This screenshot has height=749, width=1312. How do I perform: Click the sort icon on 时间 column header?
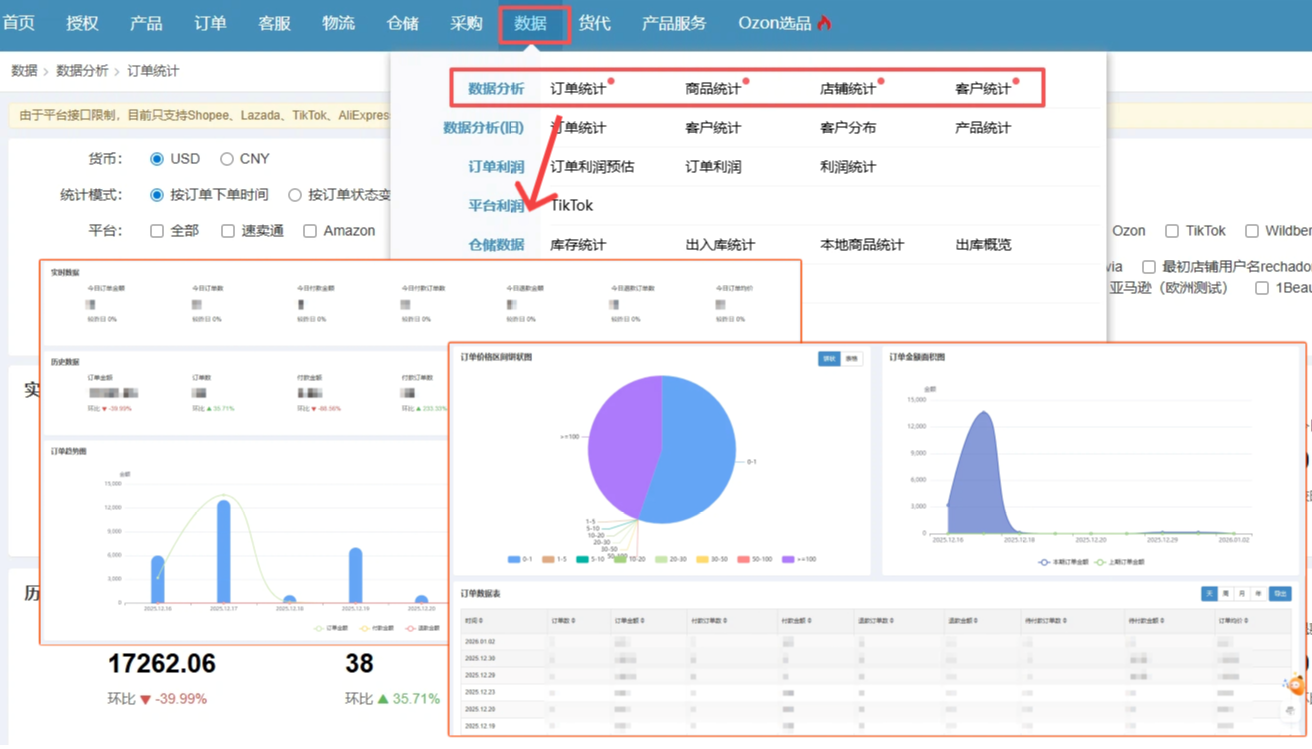pyautogui.click(x=483, y=621)
